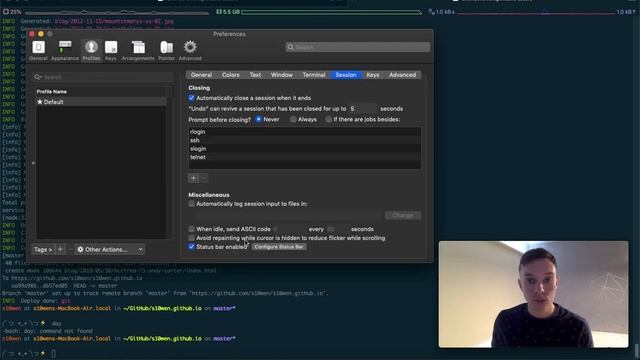Open the Advanced gear icon in toolbar
Screen dimensions: 640x360
(x=190, y=51)
